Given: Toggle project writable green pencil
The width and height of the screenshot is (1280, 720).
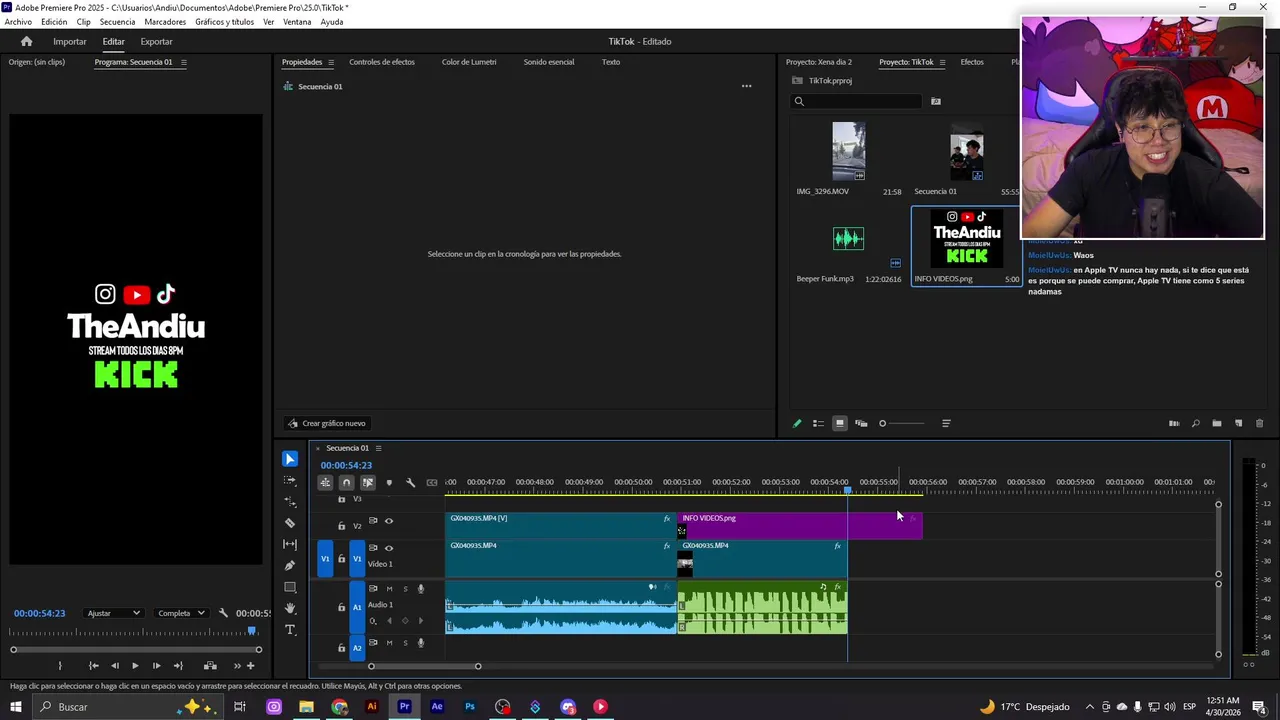Looking at the screenshot, I should tap(797, 423).
